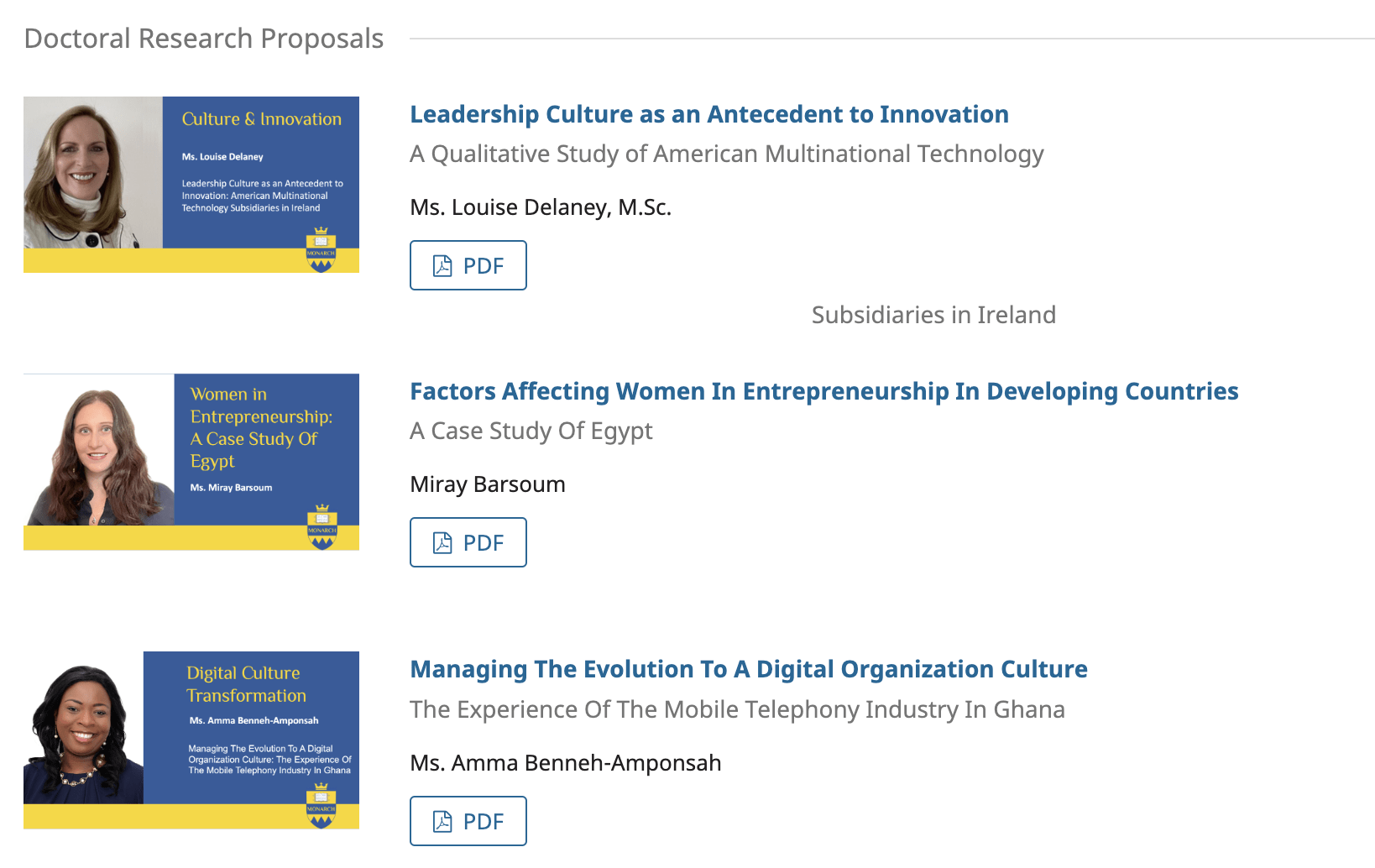
Task: Select the Women in Entrepreneurship thumbnail image
Action: [x=191, y=463]
